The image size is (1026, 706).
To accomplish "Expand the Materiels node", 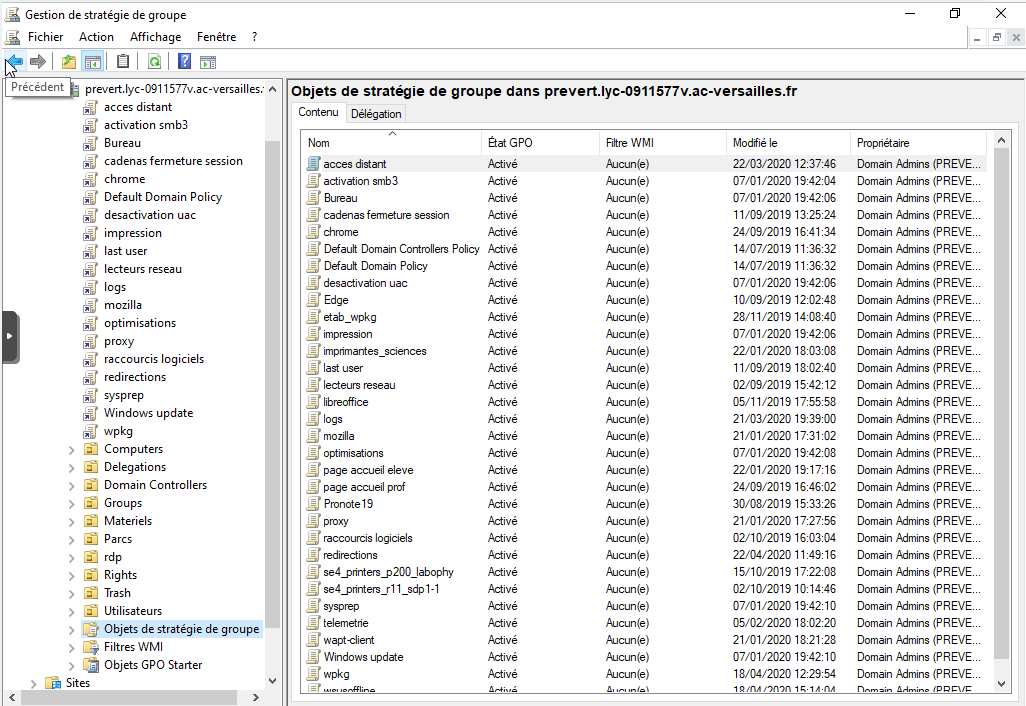I will pos(71,521).
